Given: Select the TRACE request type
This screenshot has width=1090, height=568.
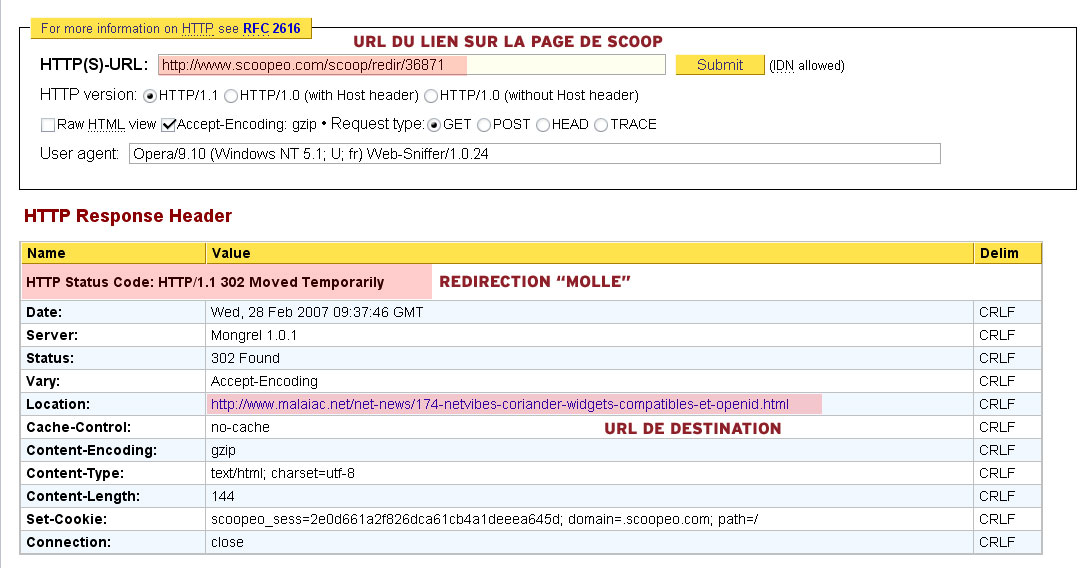Looking at the screenshot, I should coord(601,125).
